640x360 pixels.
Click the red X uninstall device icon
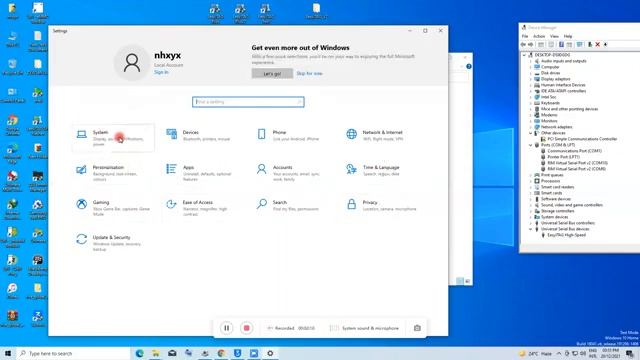click(598, 44)
